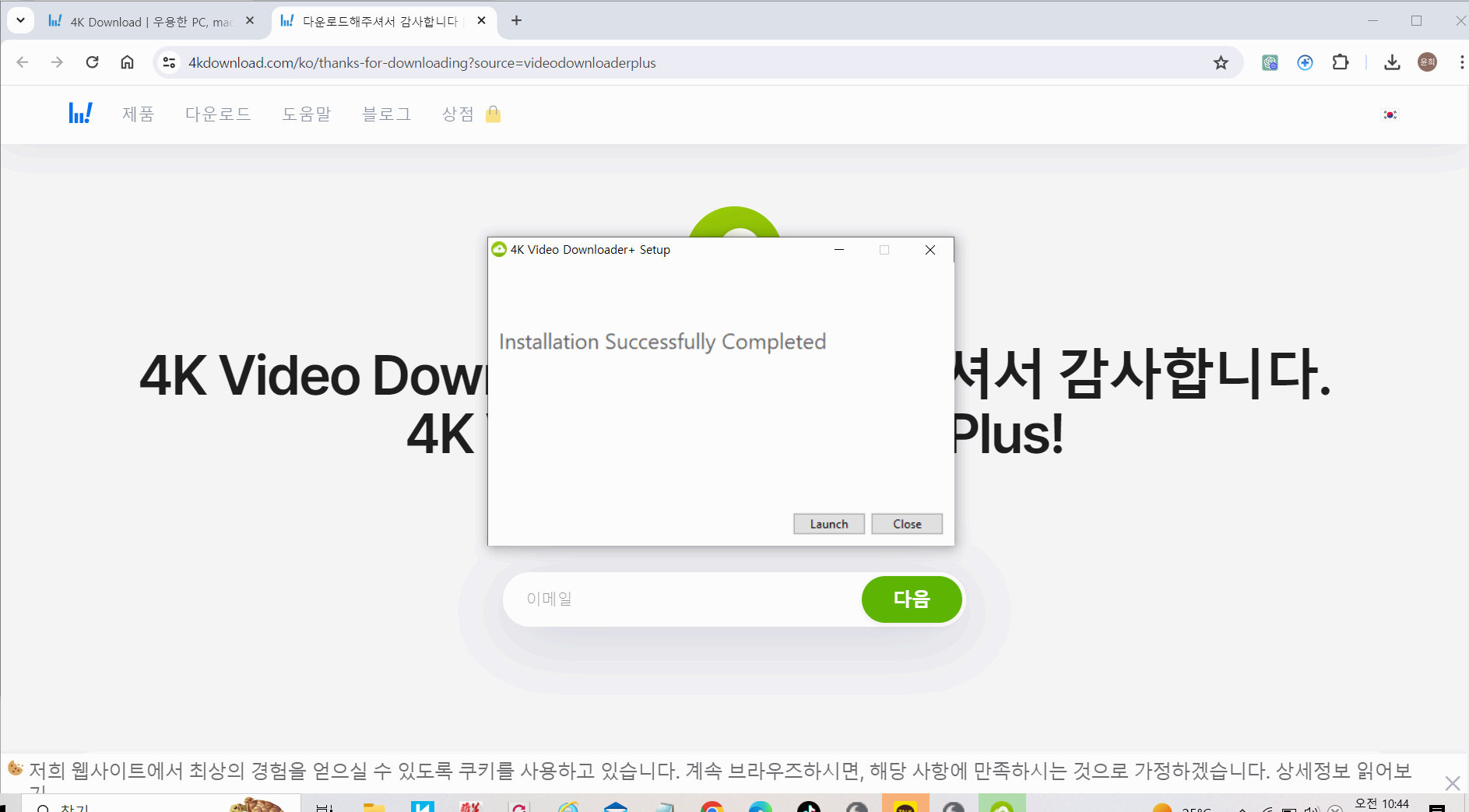Open the site information icon in address bar
Viewport: 1469px width, 812px height.
169,62
